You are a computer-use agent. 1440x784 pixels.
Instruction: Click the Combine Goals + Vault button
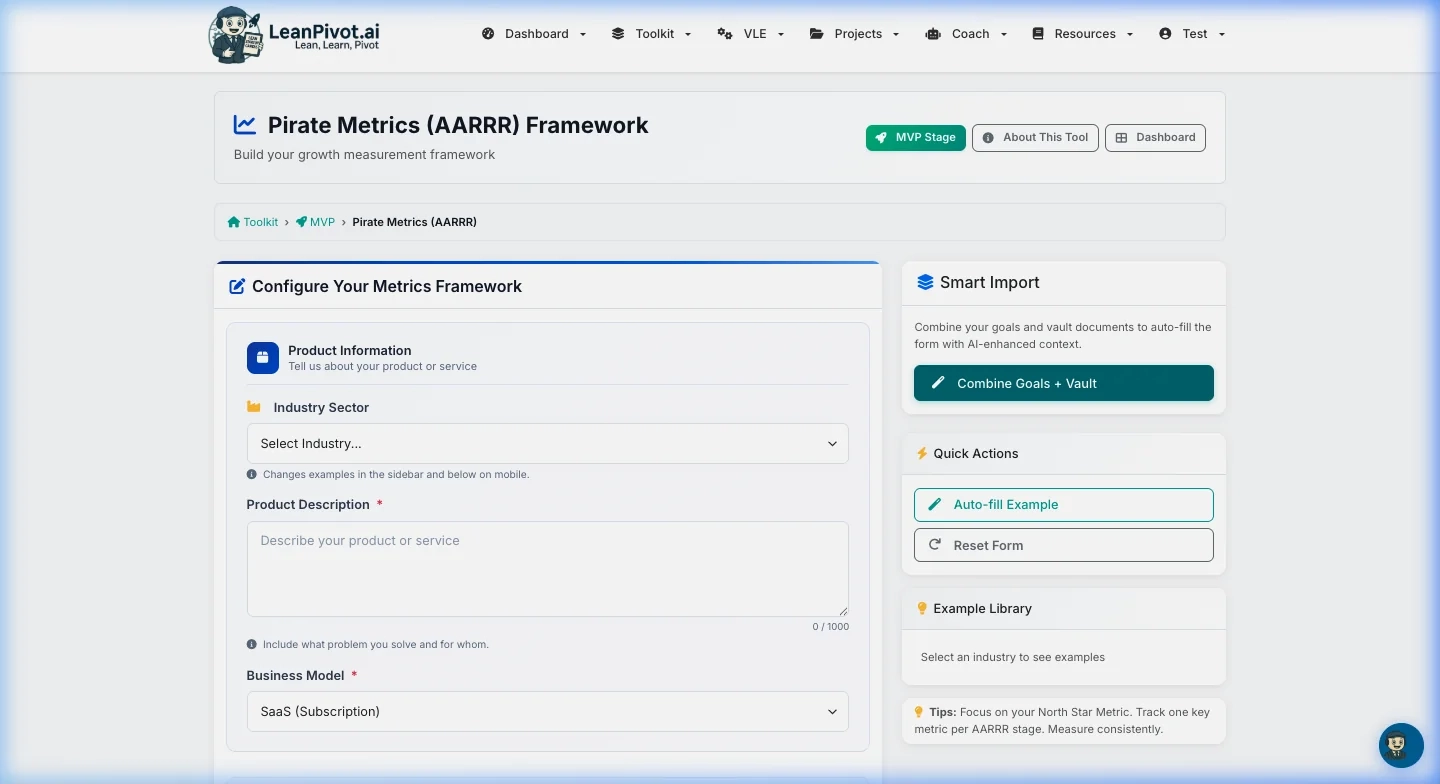1063,383
